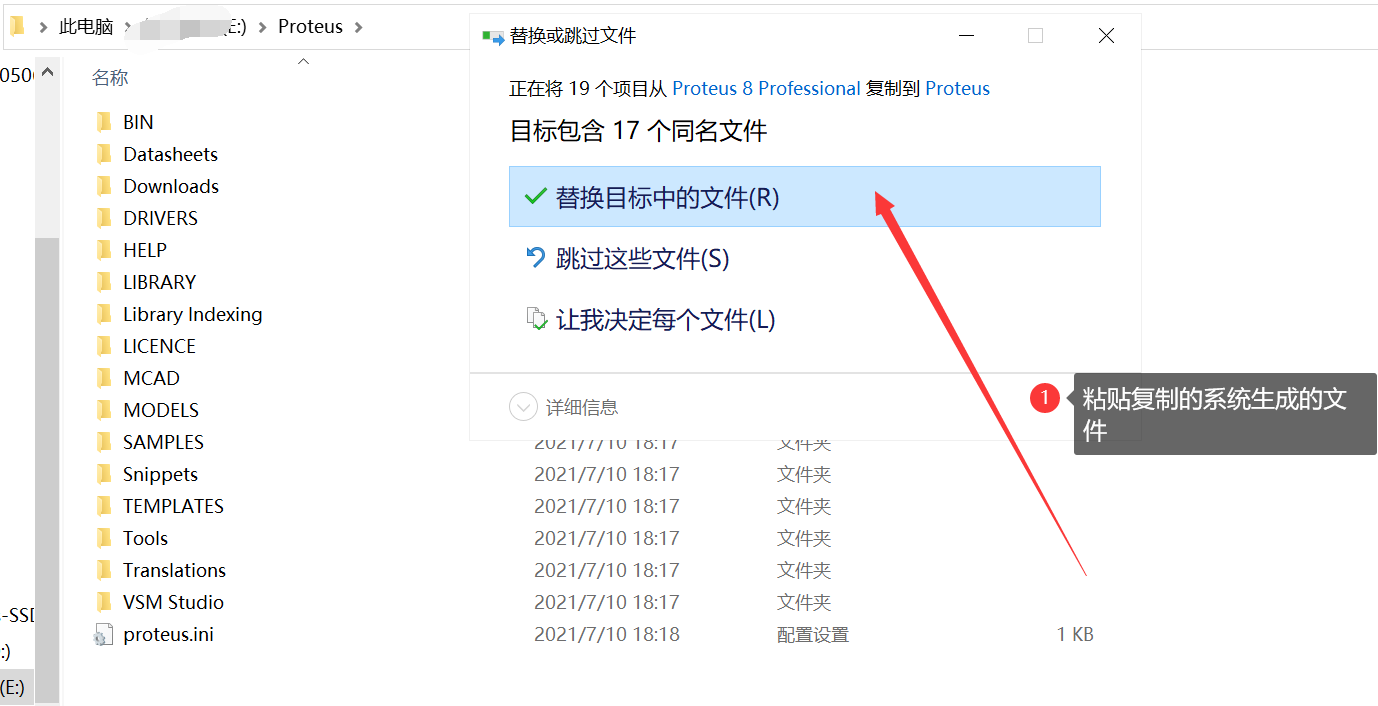The width and height of the screenshot is (1378, 706).
Task: Click the TEMPLATES folder icon
Action: (x=104, y=506)
